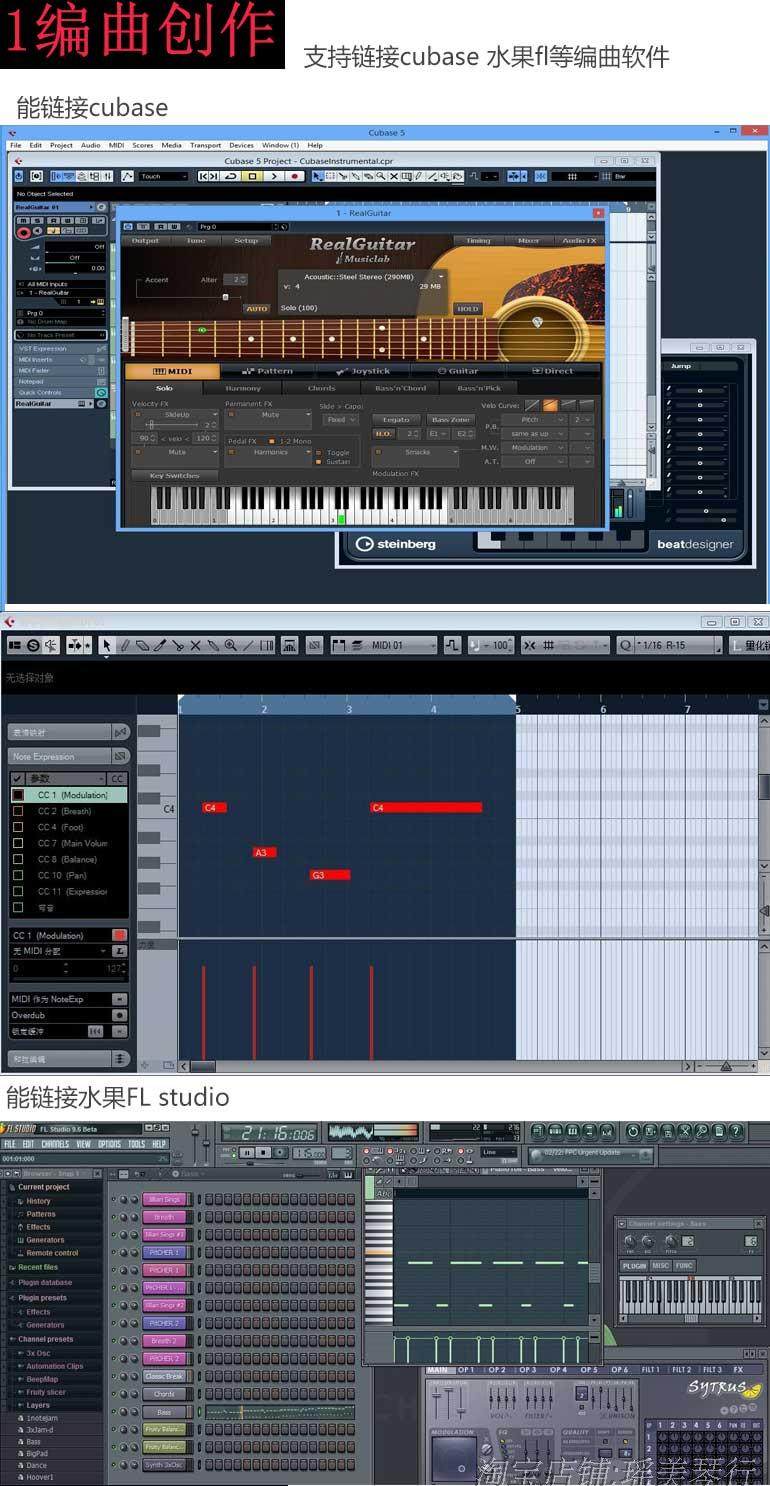Select the Sytrus OP 1 tab
The image size is (770, 1486).
pos(466,1369)
